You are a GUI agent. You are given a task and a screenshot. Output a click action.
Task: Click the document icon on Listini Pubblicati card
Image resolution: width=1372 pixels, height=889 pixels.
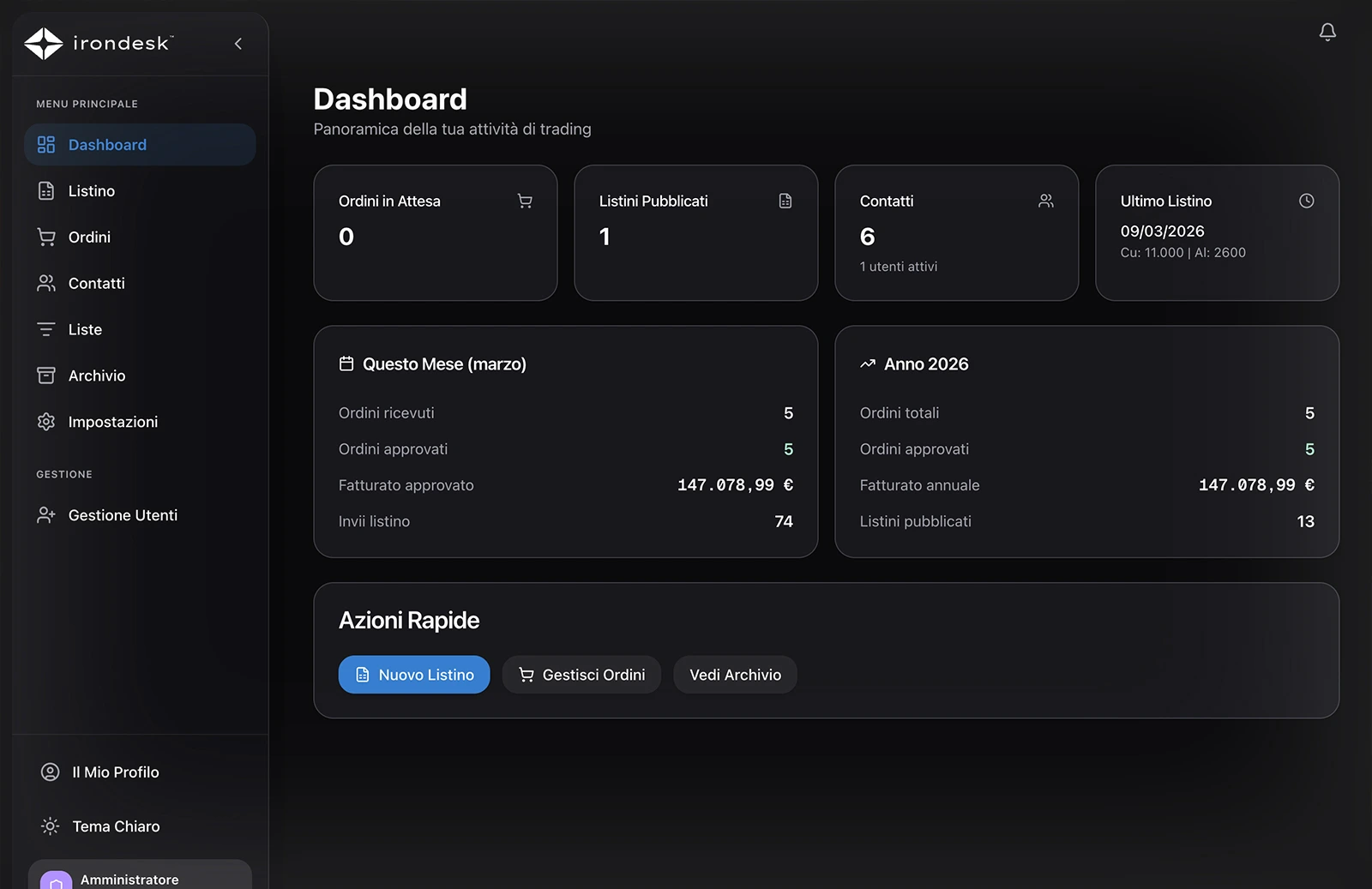(785, 201)
